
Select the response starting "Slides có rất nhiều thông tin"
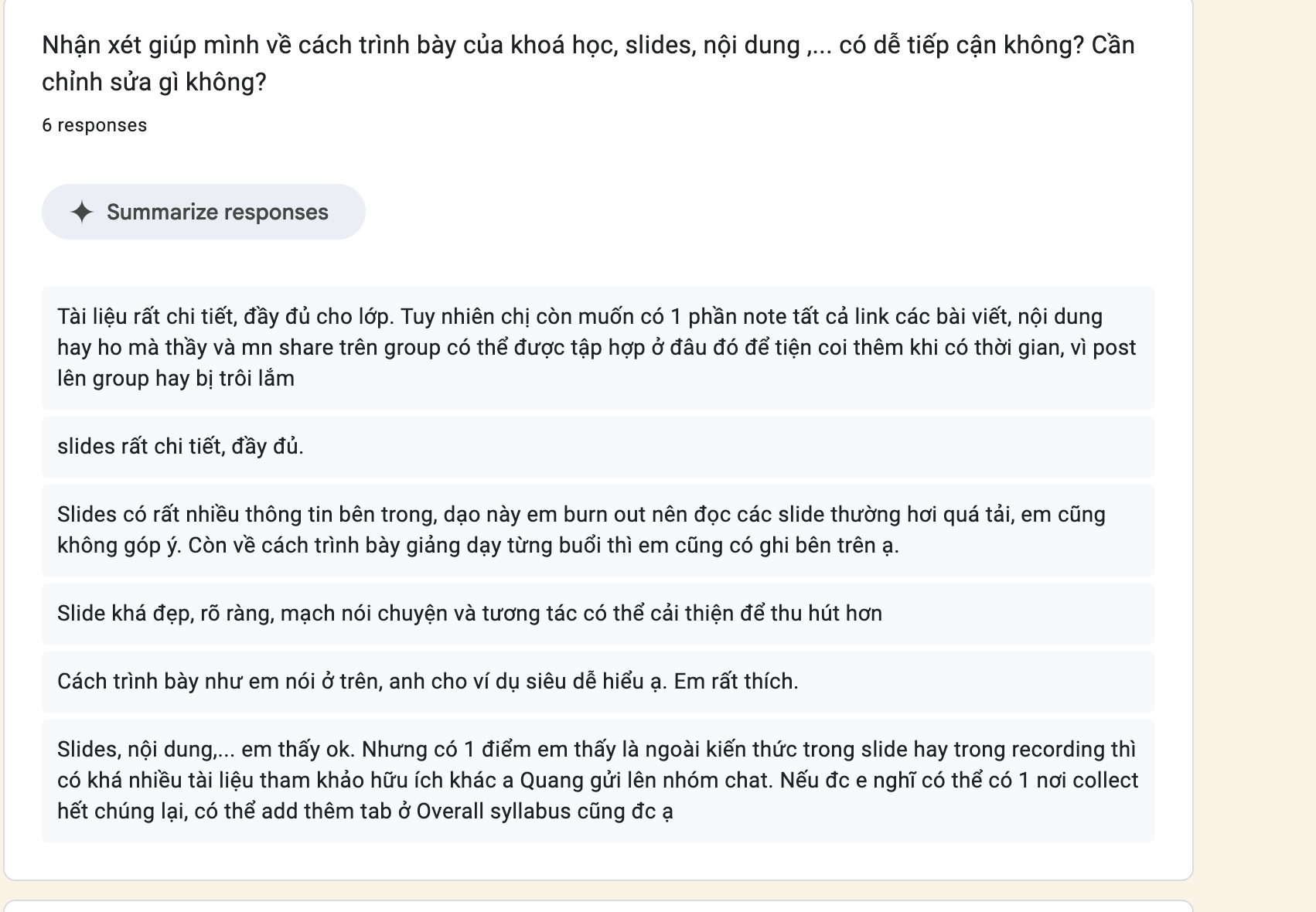598,530
